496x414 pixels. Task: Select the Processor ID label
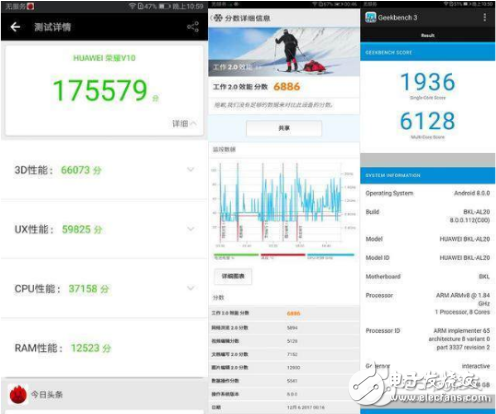click(383, 331)
